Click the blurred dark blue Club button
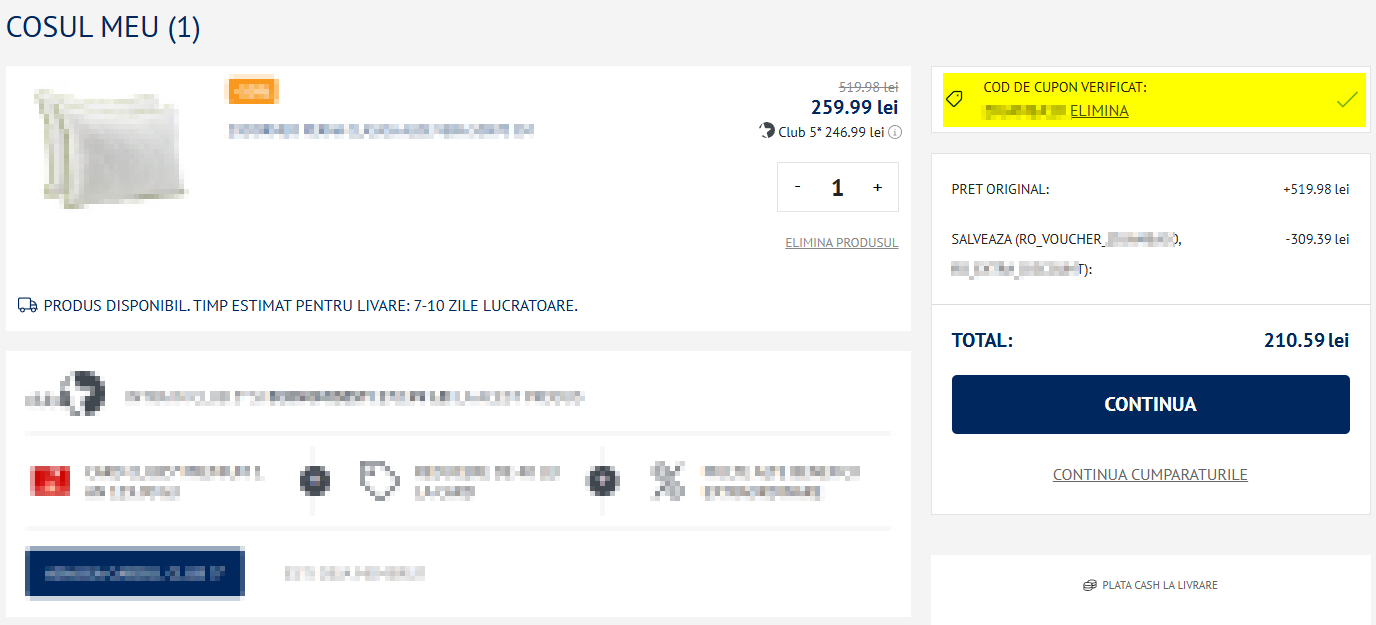 (x=134, y=573)
